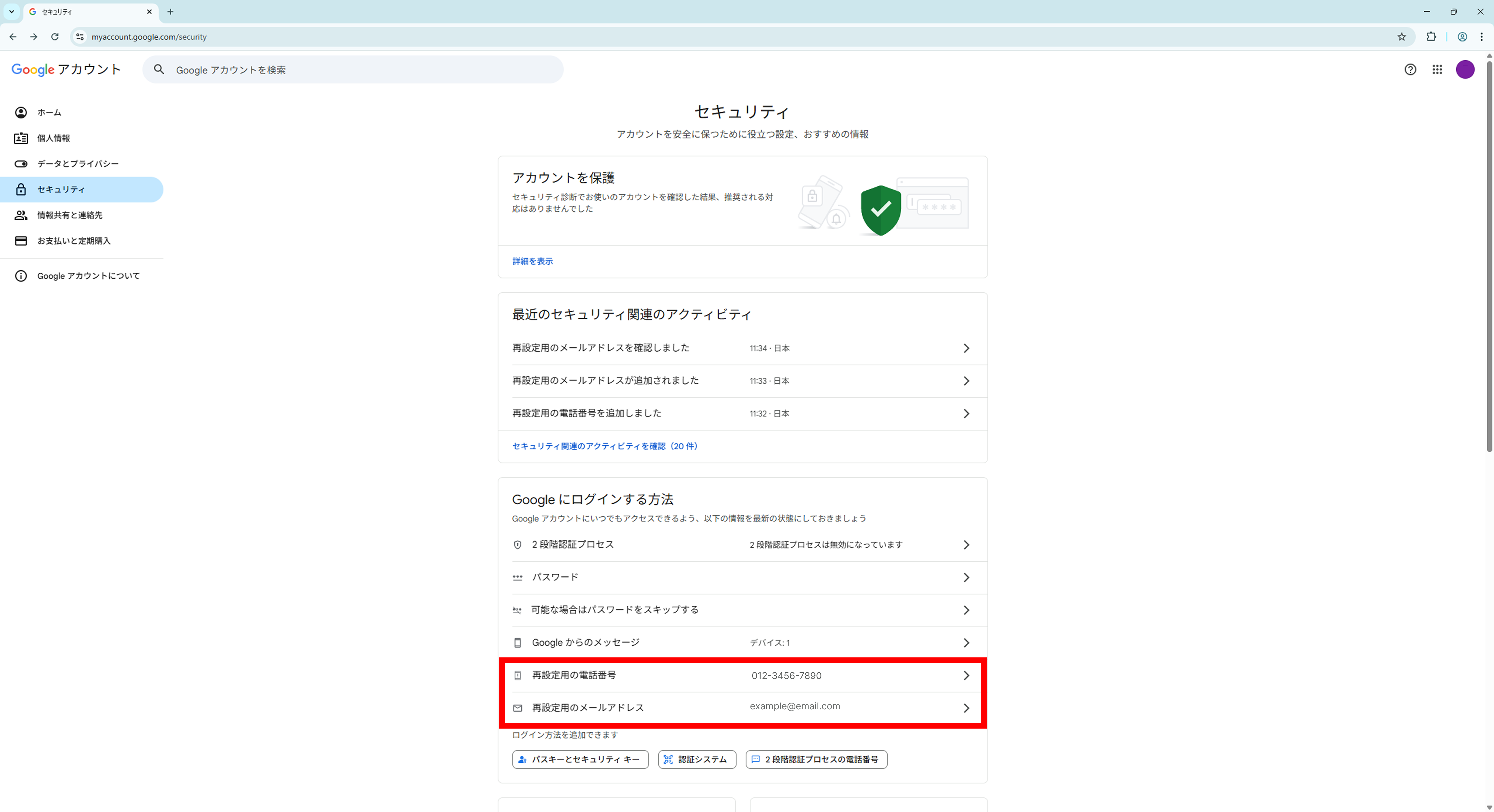Screen dimensions: 1494x812
Task: Open the Google apps grid
Action: [x=1437, y=69]
